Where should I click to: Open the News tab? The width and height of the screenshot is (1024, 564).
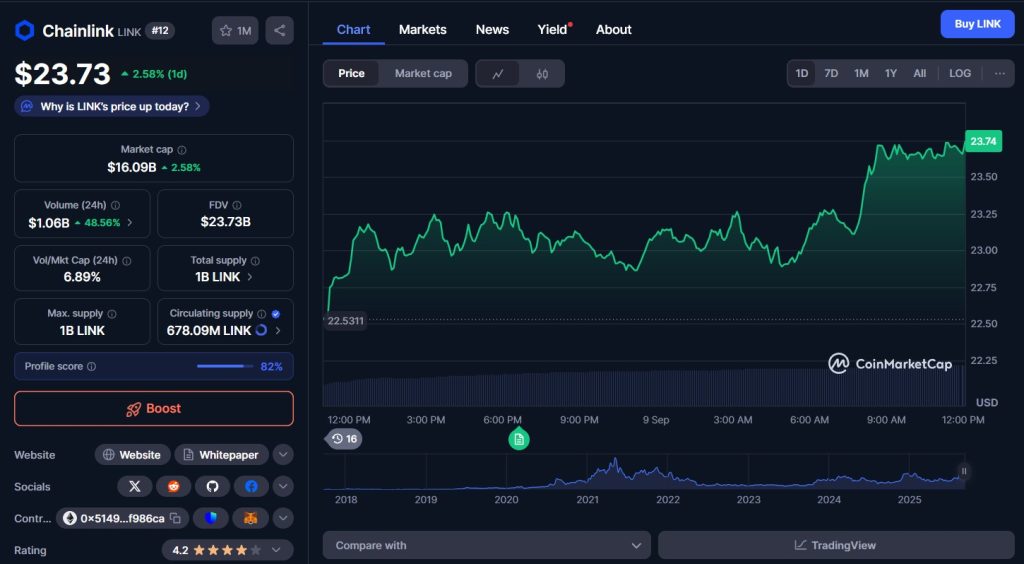492,30
